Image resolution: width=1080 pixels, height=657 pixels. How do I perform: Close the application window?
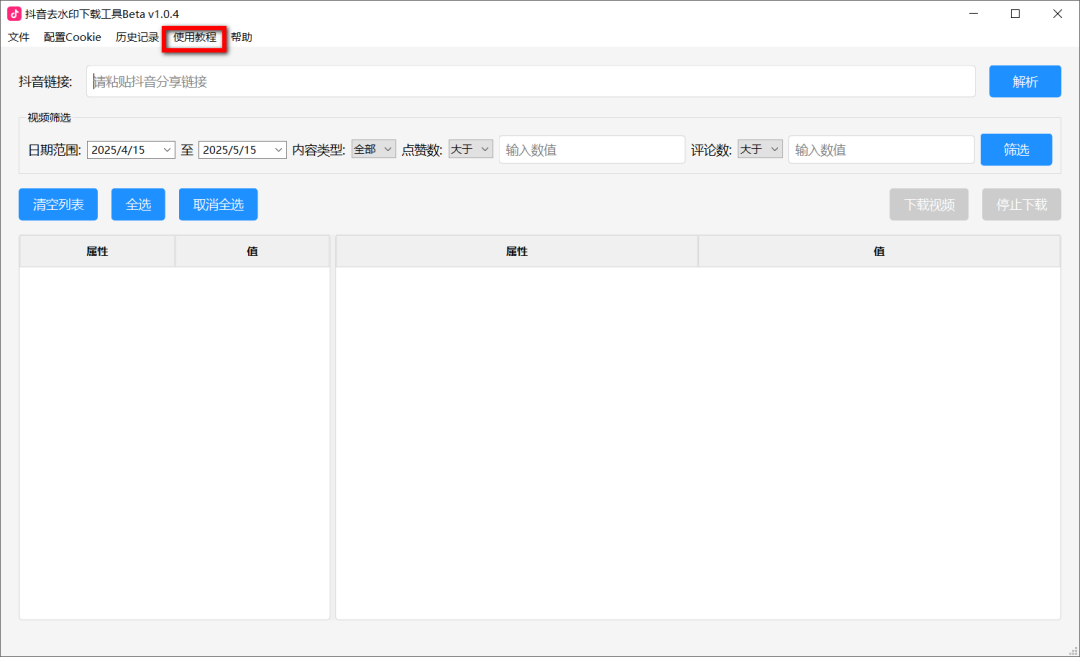point(1057,14)
